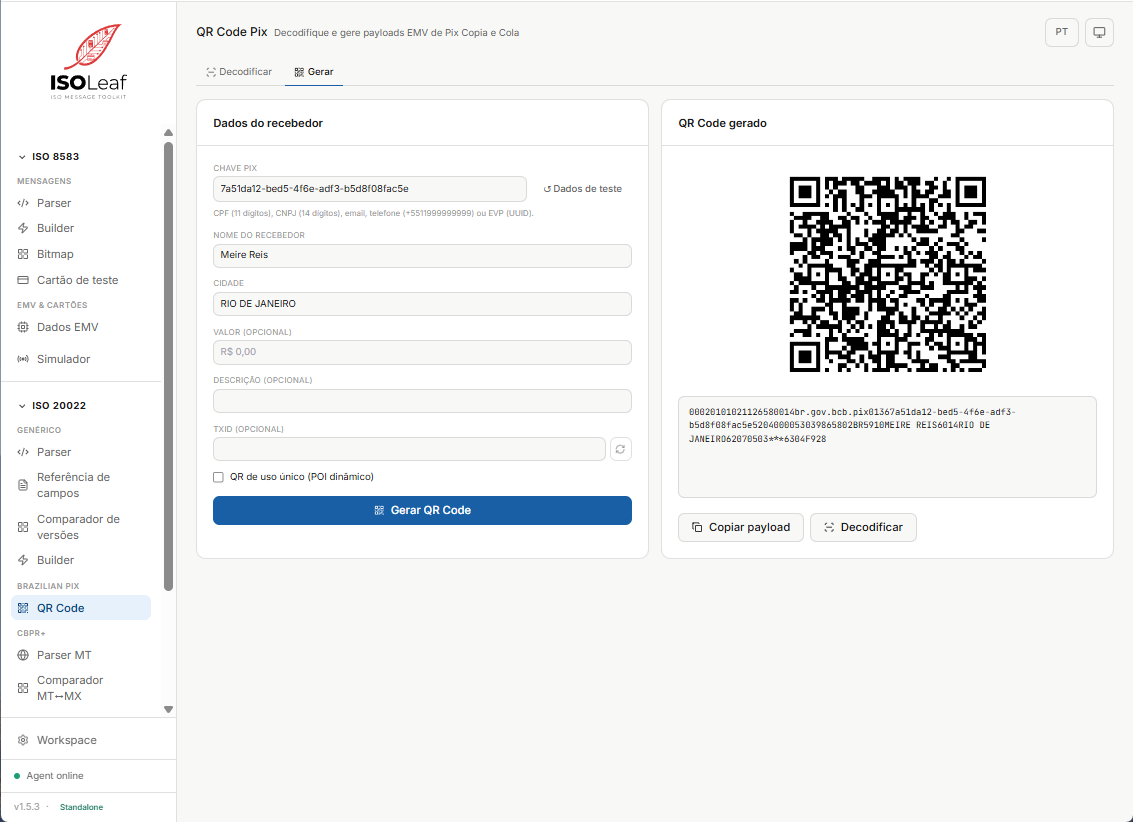Click the Dados EMV chip icon

23,327
